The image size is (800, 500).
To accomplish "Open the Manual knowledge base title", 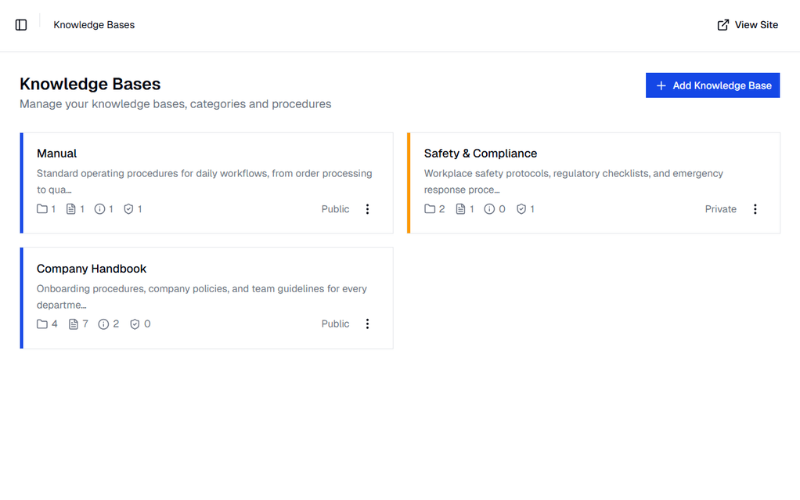I will [57, 153].
